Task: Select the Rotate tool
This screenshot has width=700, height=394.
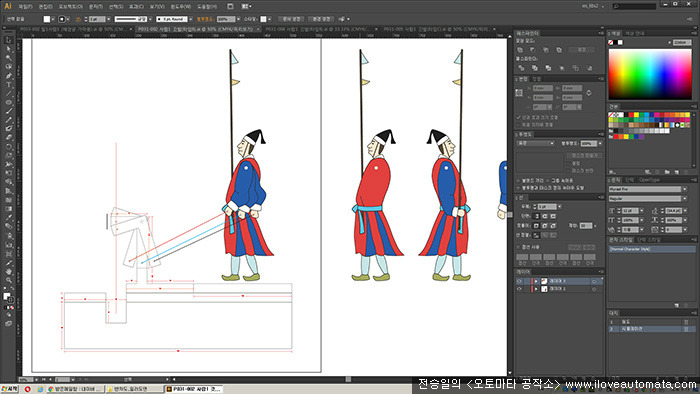Action: click(x=8, y=147)
